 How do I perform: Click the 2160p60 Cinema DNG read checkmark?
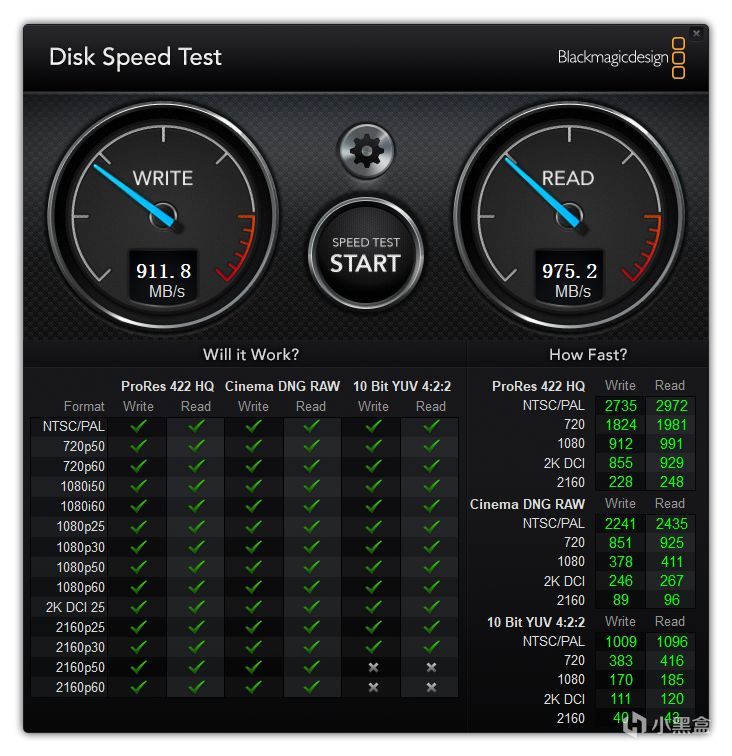coord(312,686)
